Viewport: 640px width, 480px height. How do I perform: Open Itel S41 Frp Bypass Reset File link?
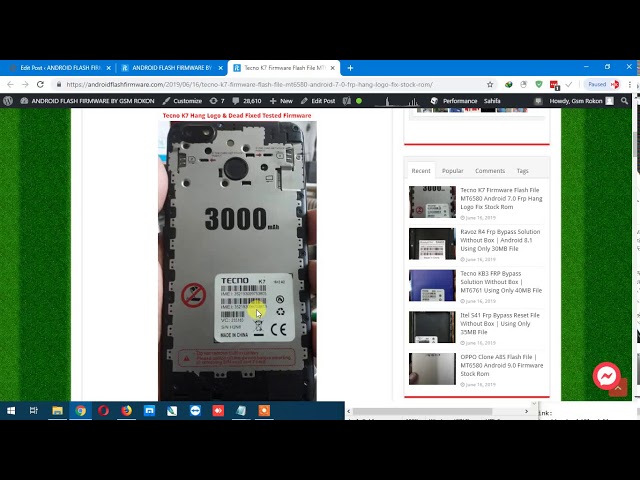coord(500,323)
